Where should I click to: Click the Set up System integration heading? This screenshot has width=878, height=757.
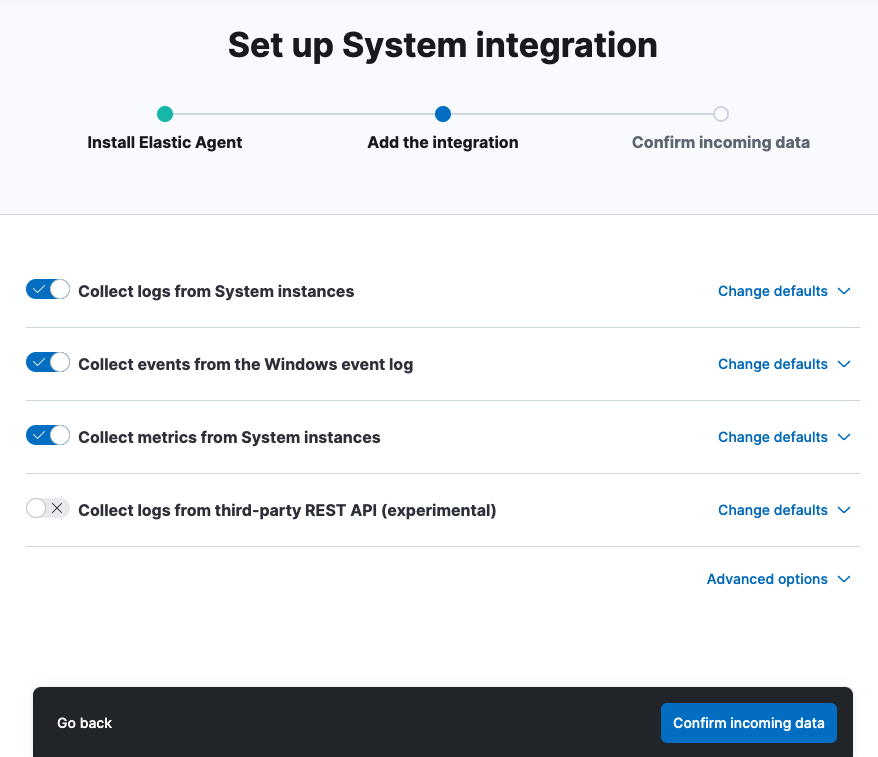click(x=442, y=45)
